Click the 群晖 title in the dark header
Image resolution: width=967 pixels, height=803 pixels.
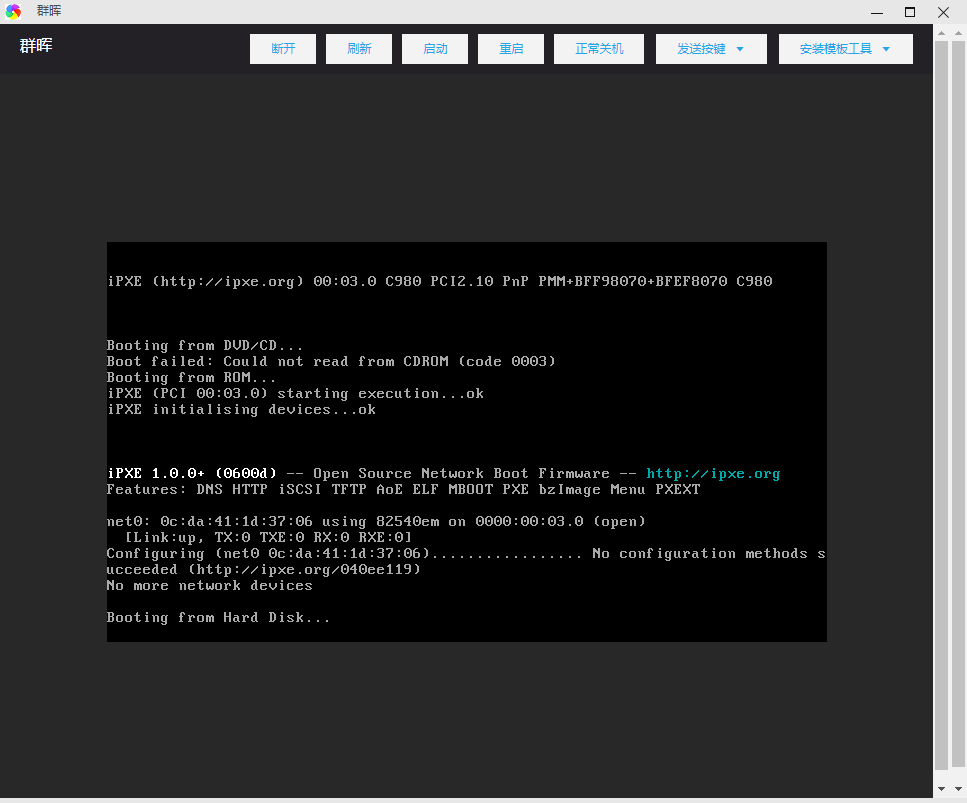point(36,46)
